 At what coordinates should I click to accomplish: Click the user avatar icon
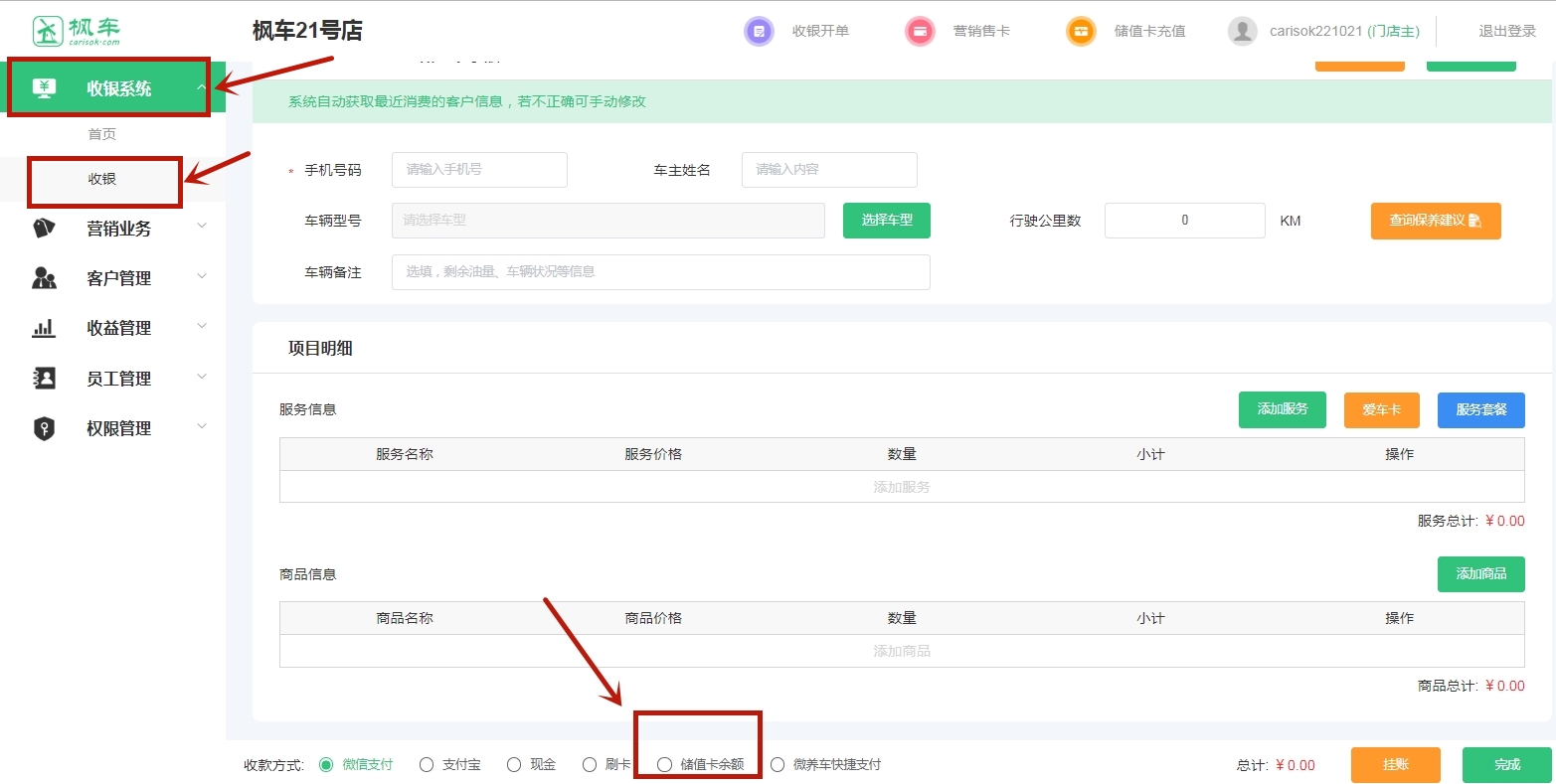click(1242, 32)
